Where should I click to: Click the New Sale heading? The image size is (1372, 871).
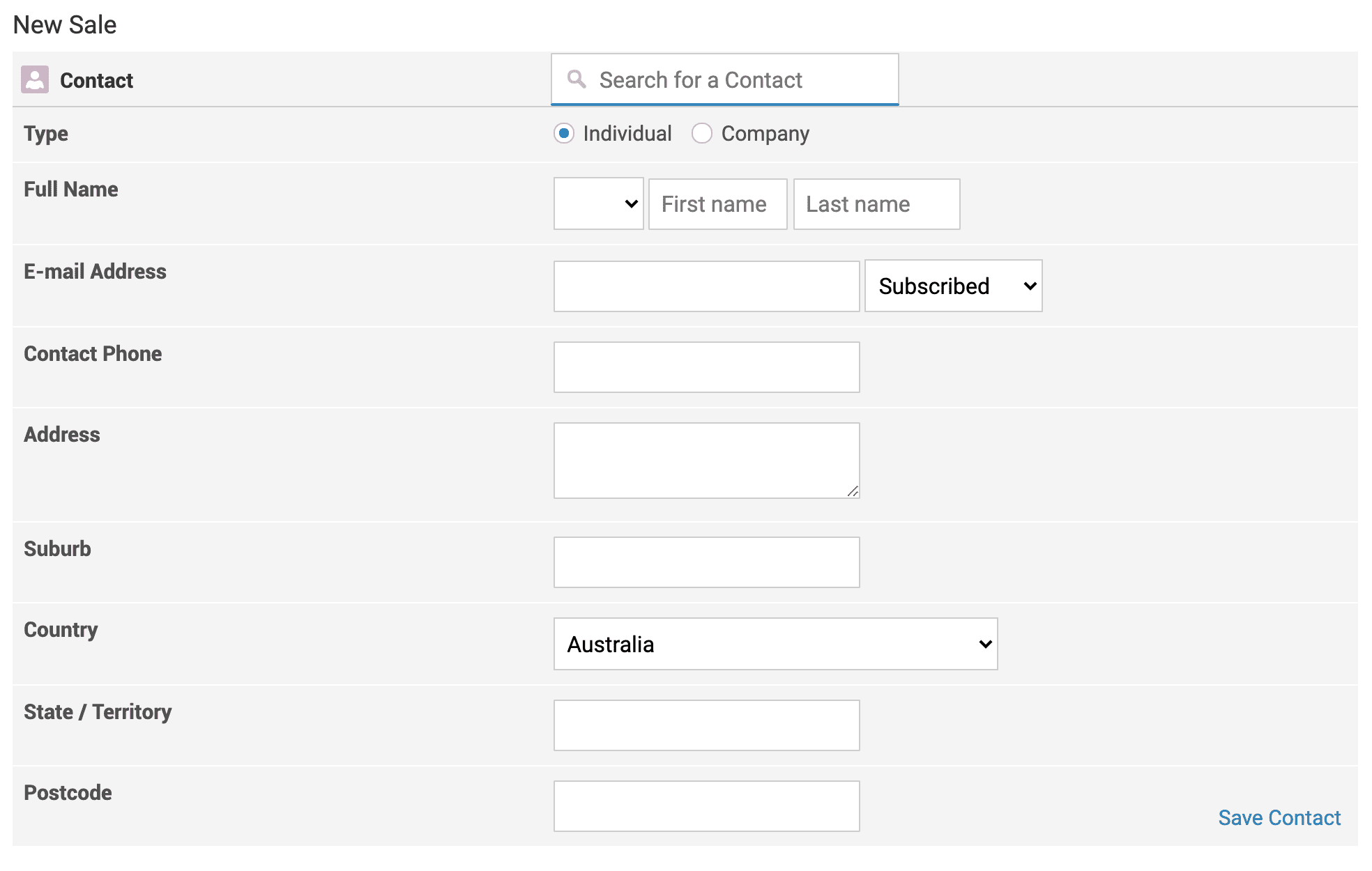coord(65,24)
